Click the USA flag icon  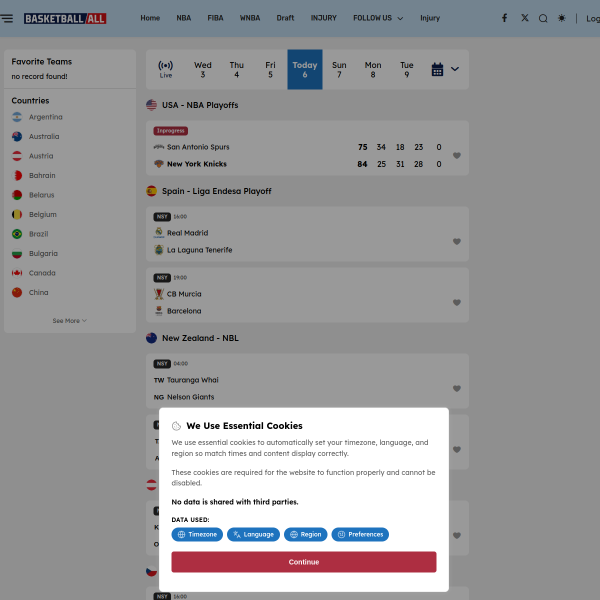[152, 105]
